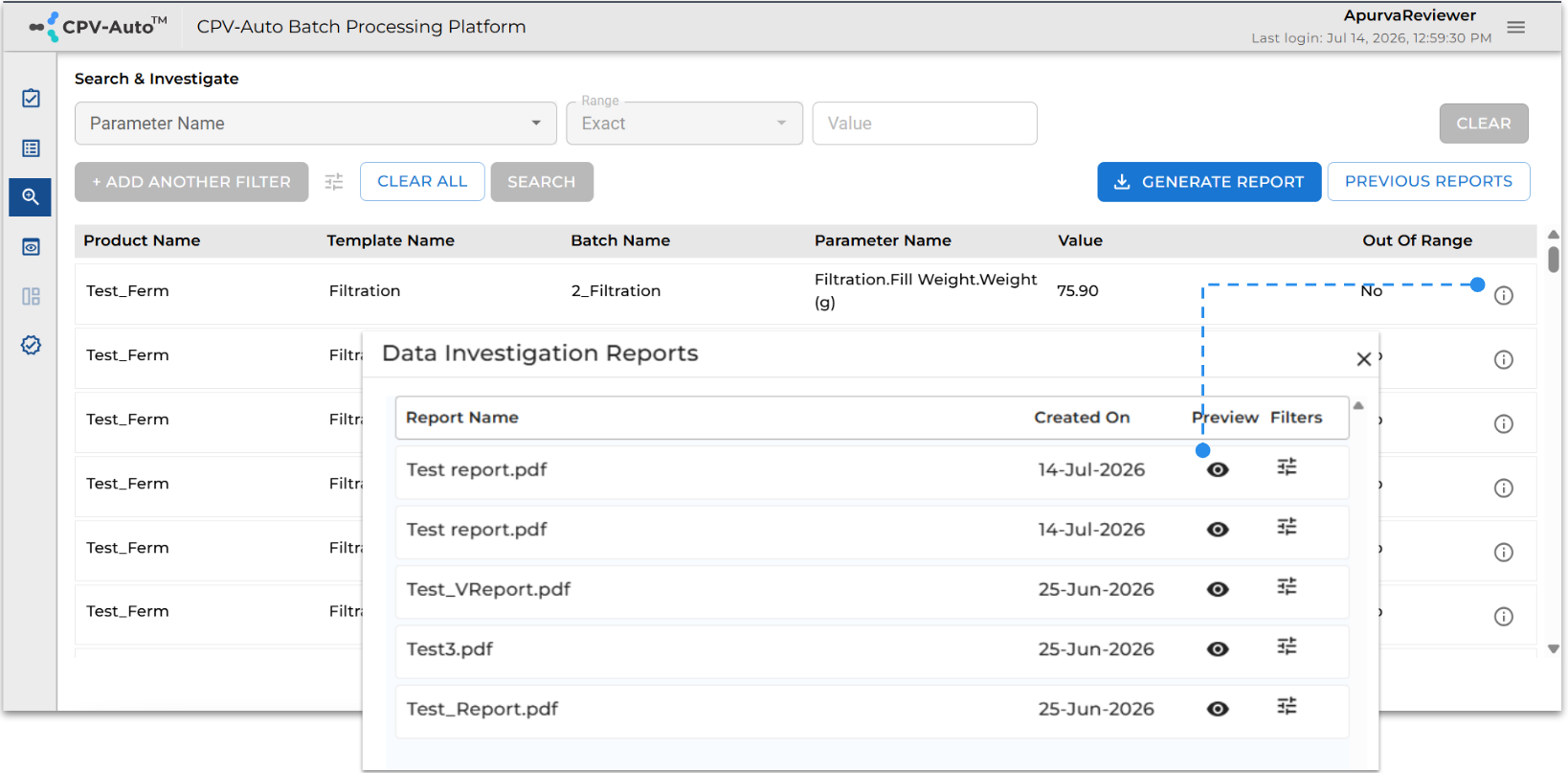Show filters for Test_VReport.pdf
Image resolution: width=1568 pixels, height=773 pixels.
1288,586
